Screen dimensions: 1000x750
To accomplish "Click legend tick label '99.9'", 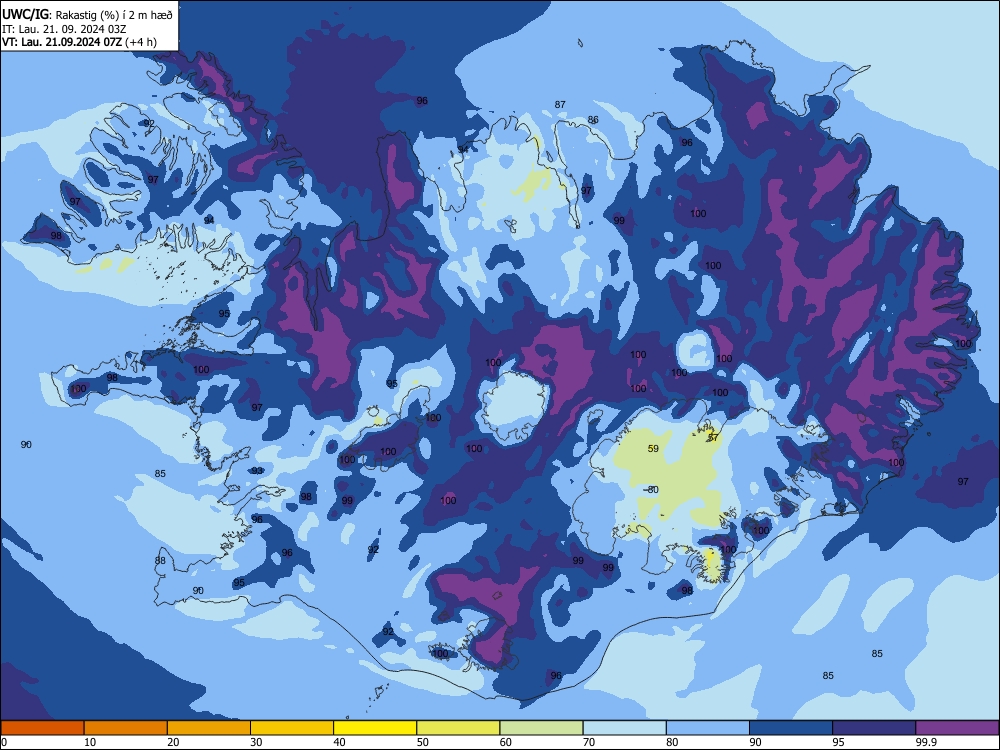I will point(926,742).
